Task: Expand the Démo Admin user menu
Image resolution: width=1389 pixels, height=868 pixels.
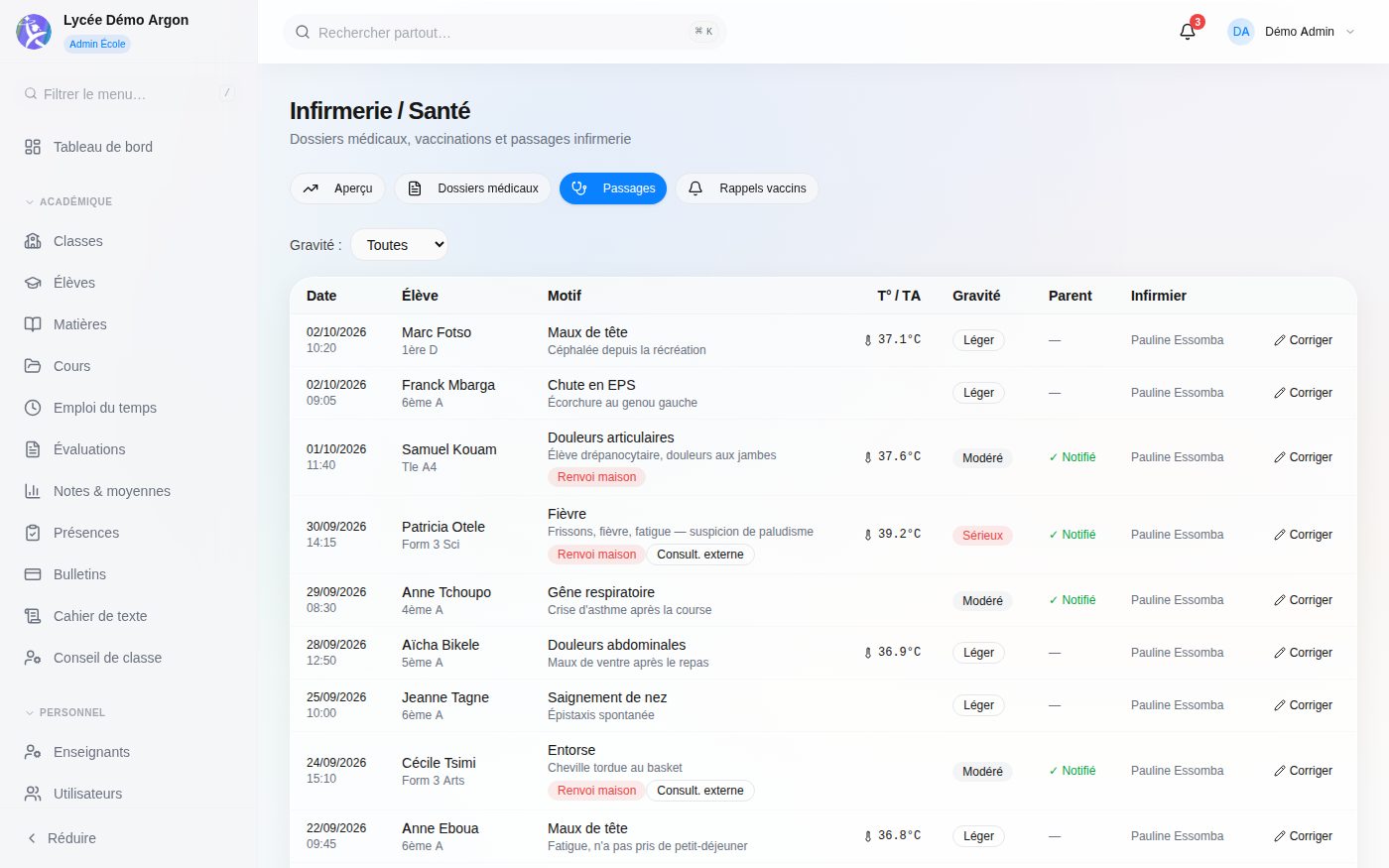Action: click(1292, 32)
